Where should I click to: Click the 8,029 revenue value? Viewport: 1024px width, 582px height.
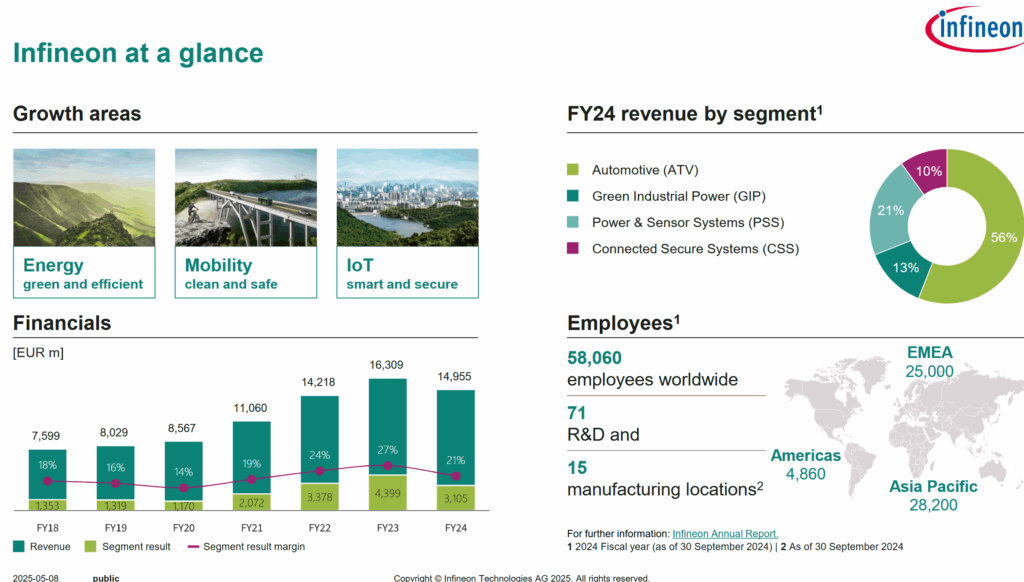coord(114,432)
